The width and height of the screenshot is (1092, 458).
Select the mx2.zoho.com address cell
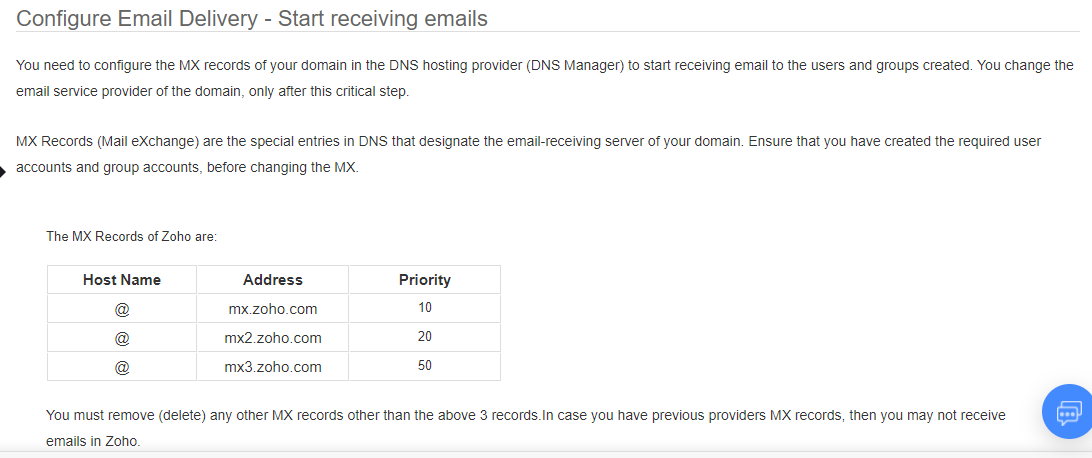(273, 338)
